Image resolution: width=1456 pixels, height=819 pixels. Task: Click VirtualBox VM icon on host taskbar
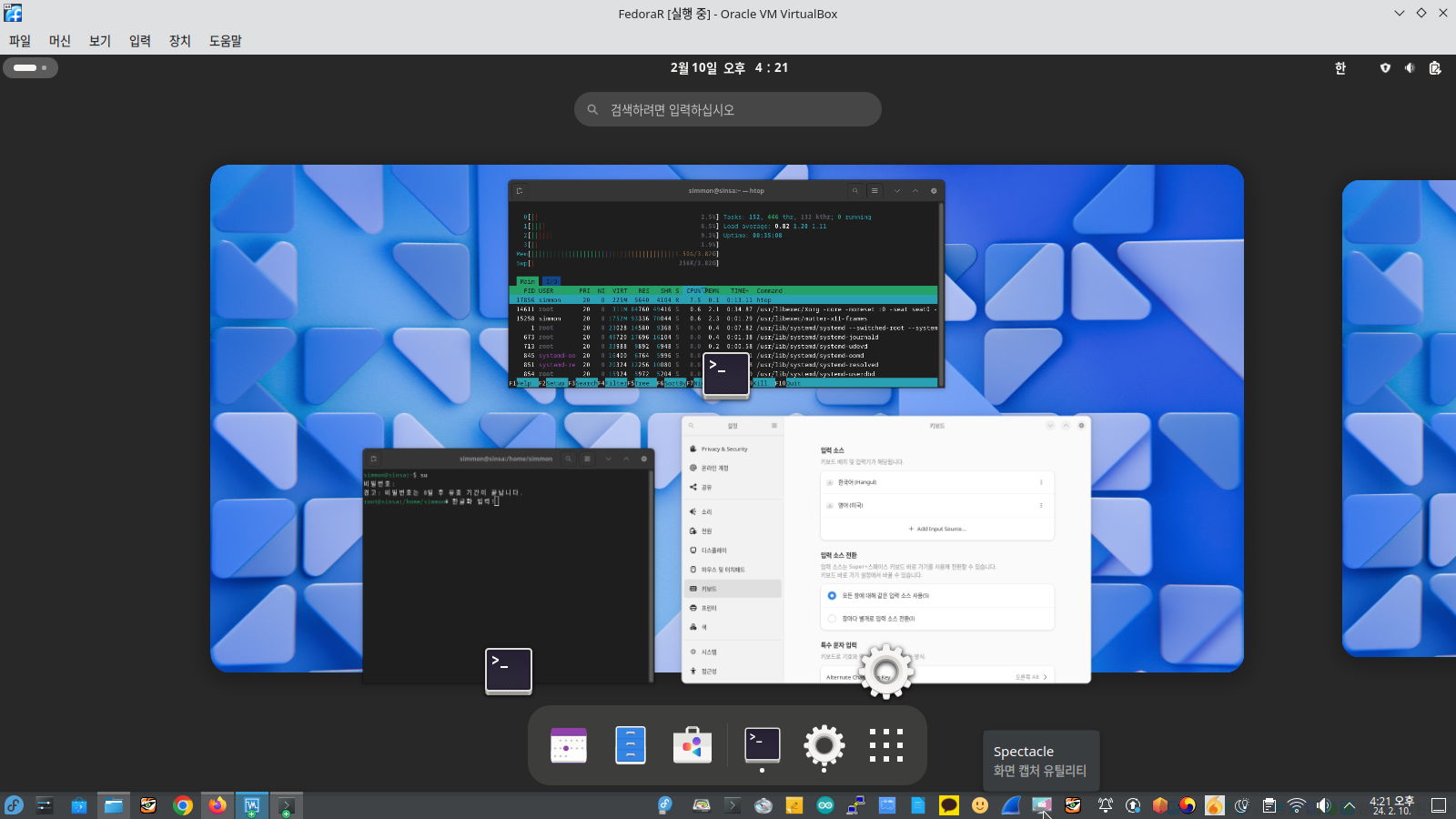coord(252,805)
